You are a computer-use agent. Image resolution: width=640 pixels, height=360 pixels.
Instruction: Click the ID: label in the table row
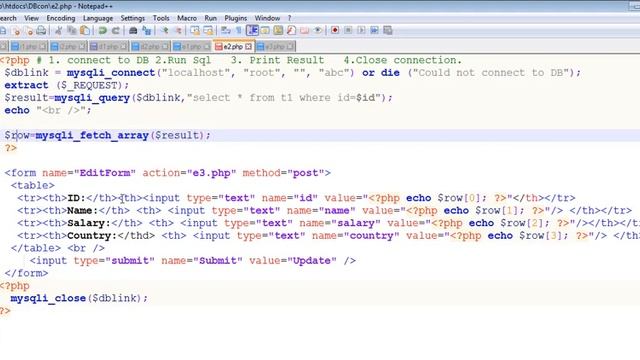pos(76,198)
